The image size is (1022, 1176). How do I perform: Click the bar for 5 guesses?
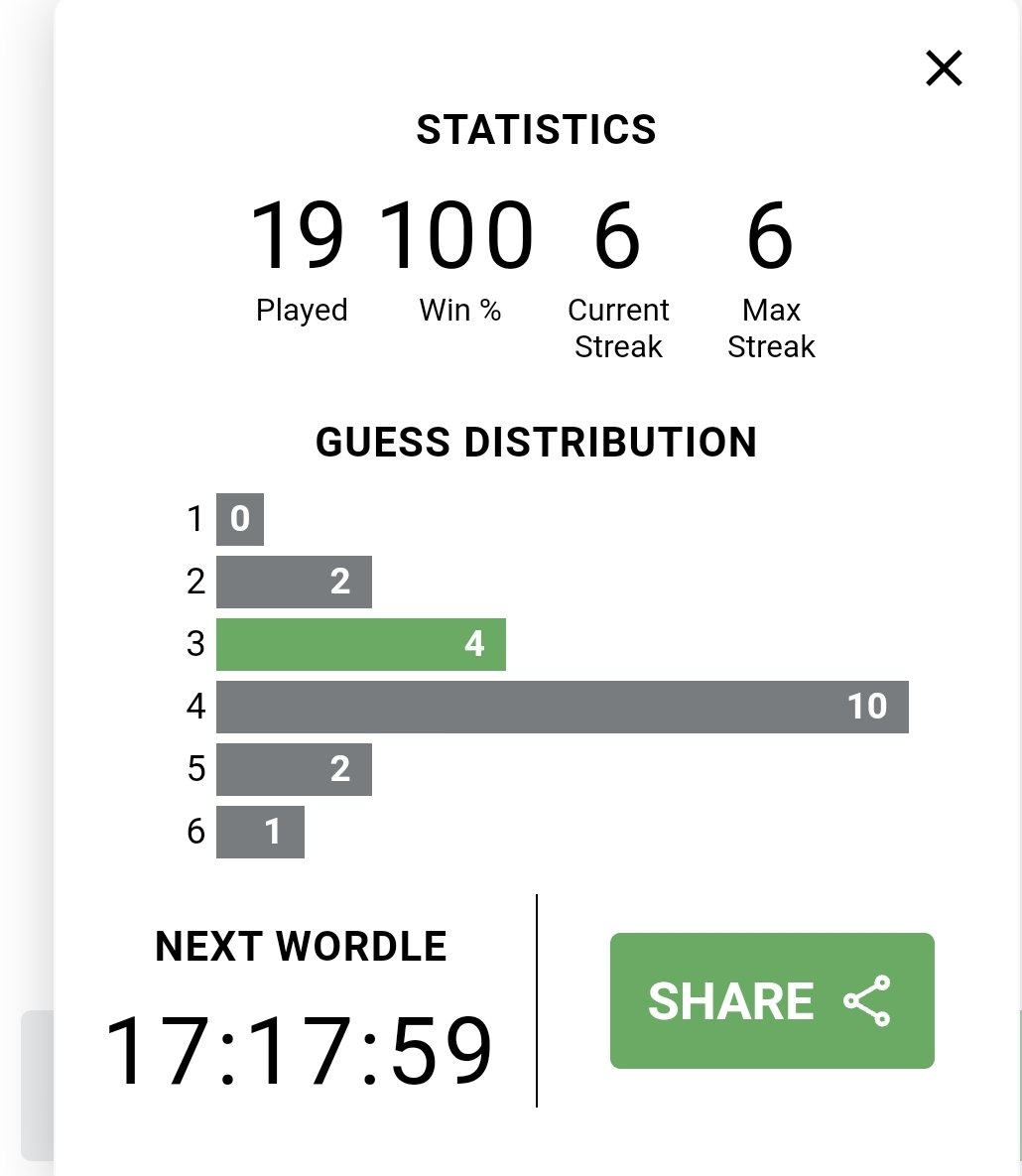click(x=294, y=769)
